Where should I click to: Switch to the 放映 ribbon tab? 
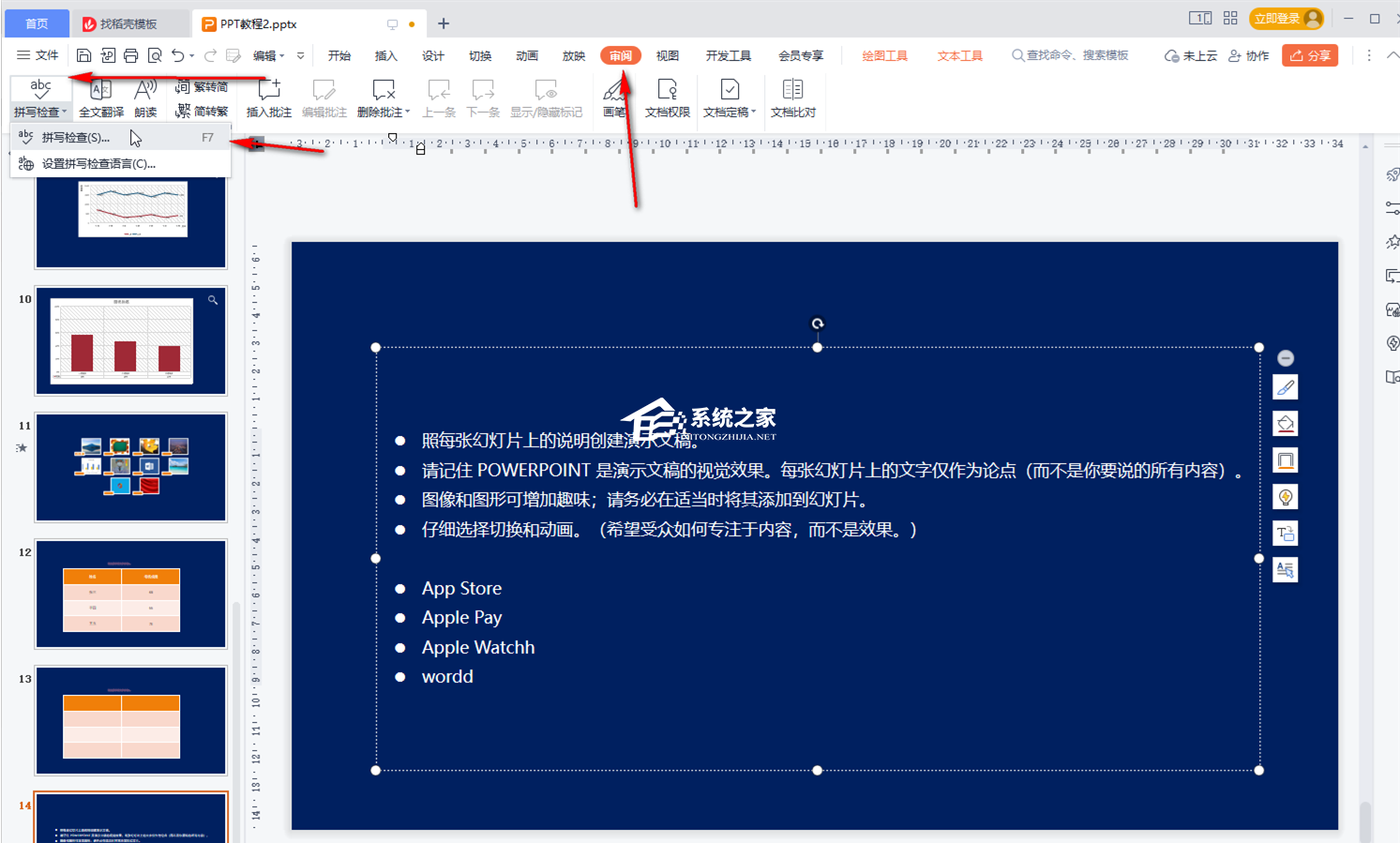click(x=574, y=56)
